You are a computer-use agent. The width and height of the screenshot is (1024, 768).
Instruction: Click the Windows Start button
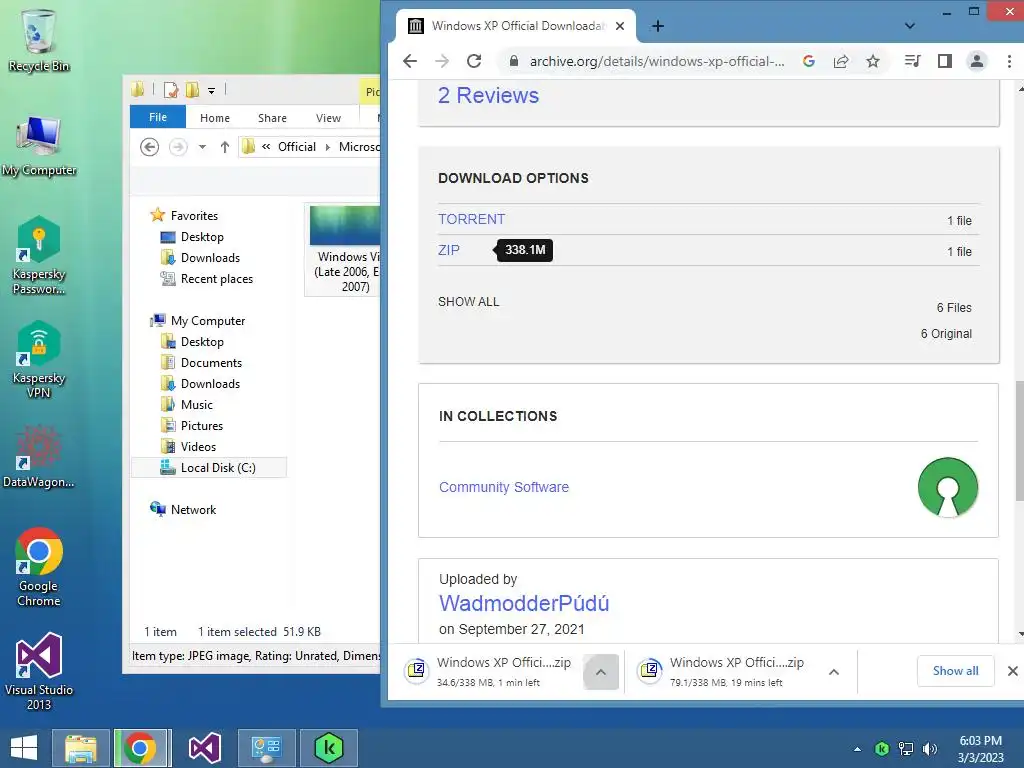pos(24,748)
